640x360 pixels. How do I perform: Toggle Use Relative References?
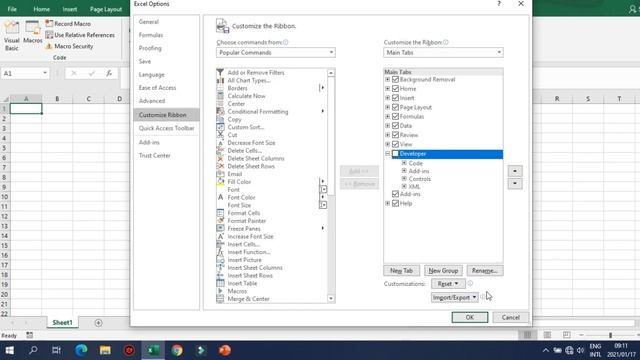pyautogui.click(x=80, y=35)
